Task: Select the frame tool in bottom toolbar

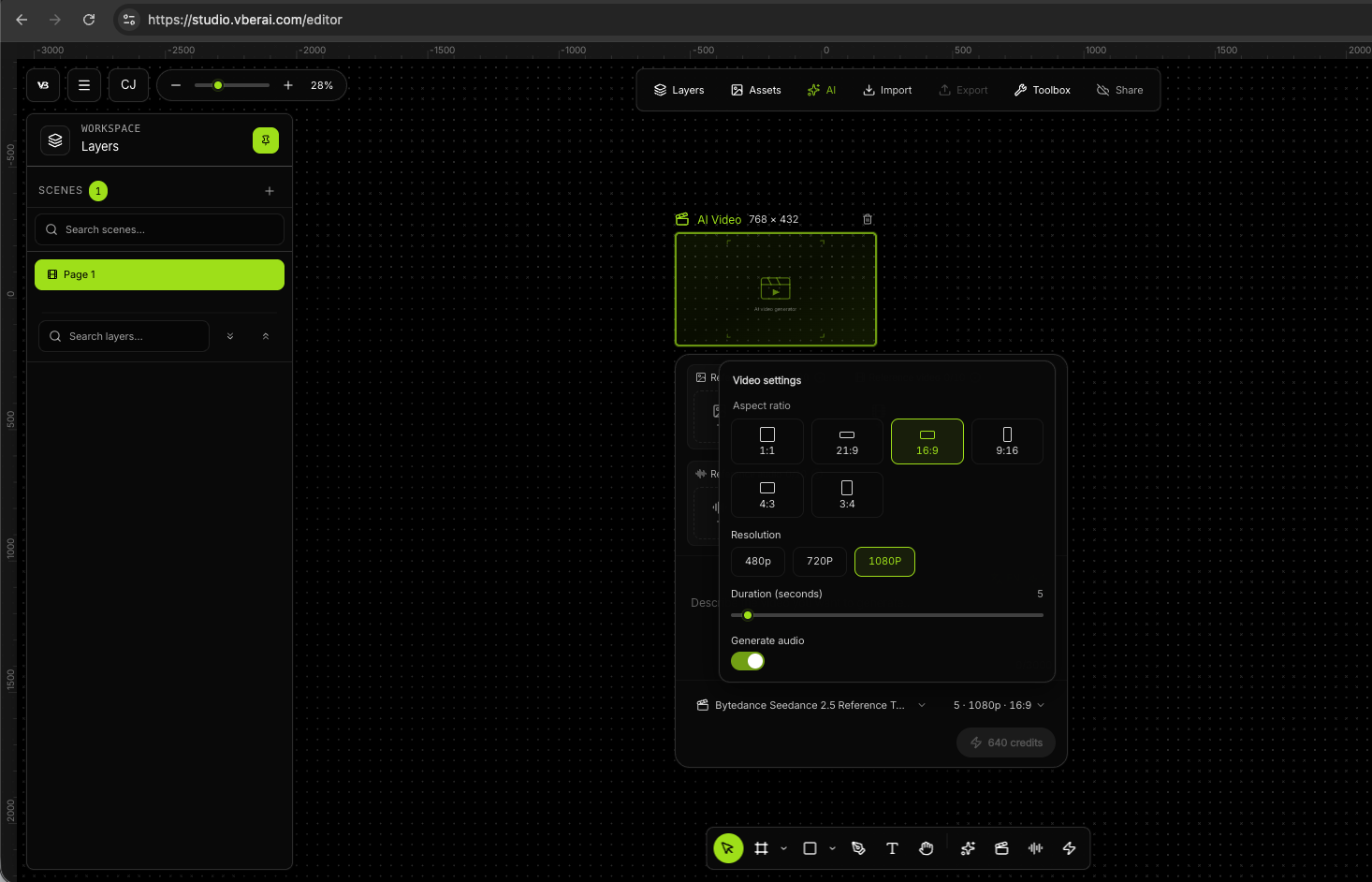Action: click(x=762, y=848)
